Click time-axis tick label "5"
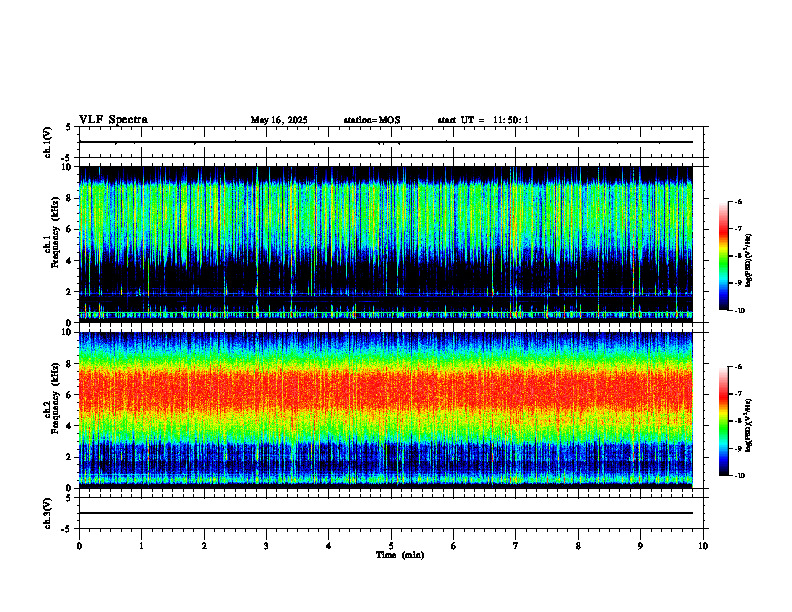 click(391, 546)
